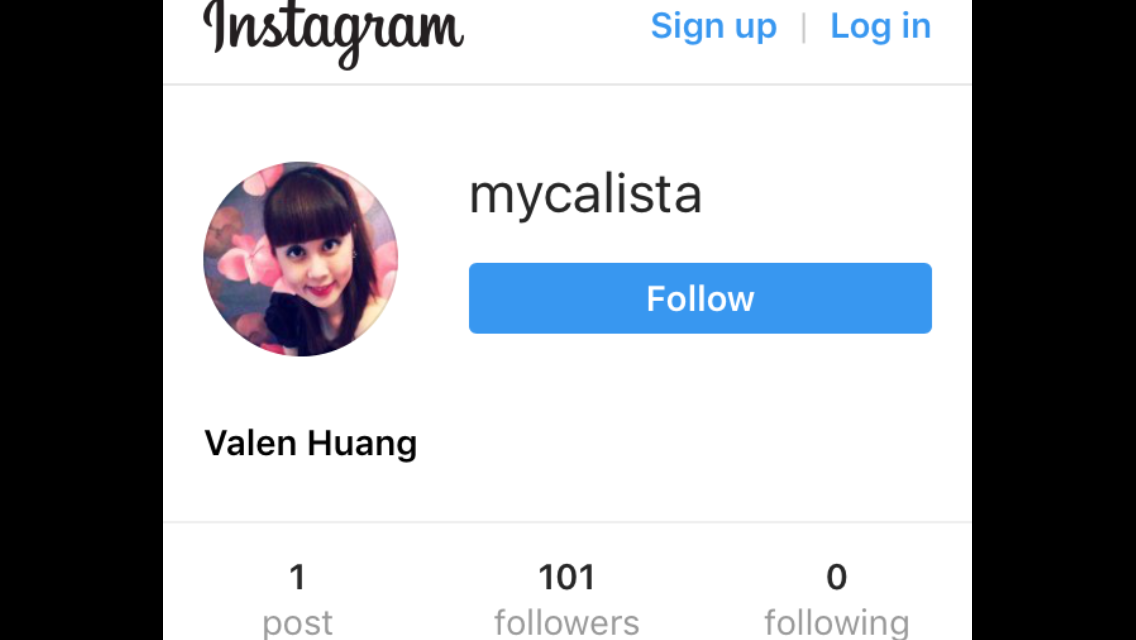Click the separator between Sign up and Log in
This screenshot has width=1136, height=640.
point(803,28)
